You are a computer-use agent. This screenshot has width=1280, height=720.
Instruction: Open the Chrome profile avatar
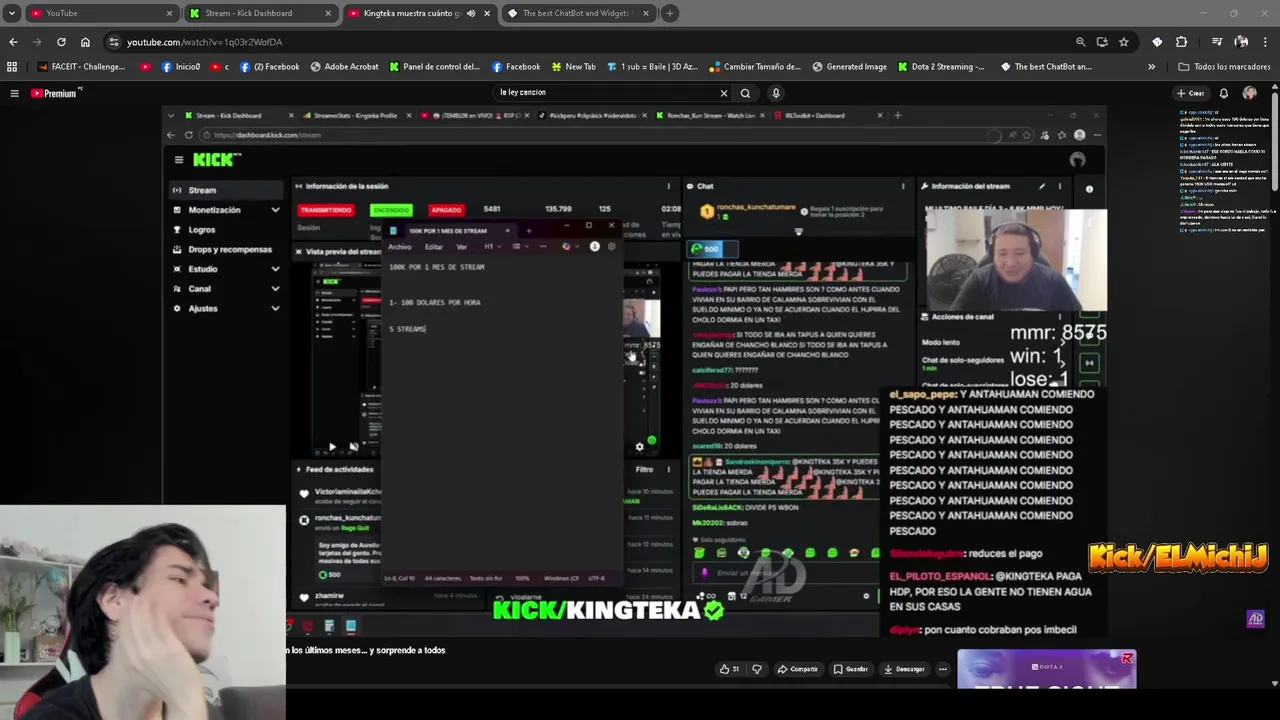click(x=1241, y=42)
